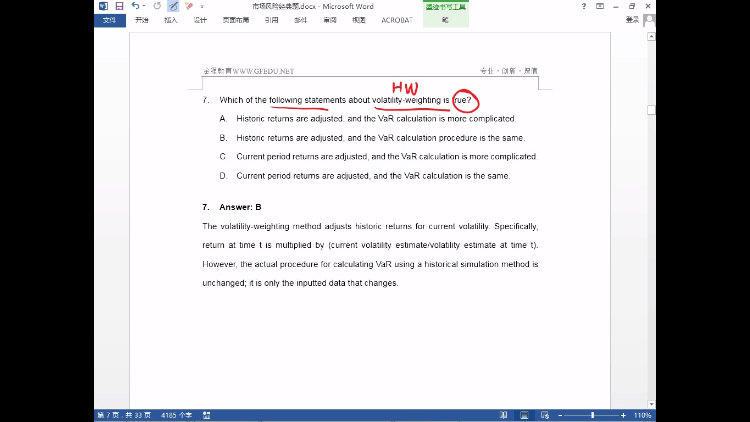Open the 文件 (File) tab
750x422 pixels.
pos(110,20)
